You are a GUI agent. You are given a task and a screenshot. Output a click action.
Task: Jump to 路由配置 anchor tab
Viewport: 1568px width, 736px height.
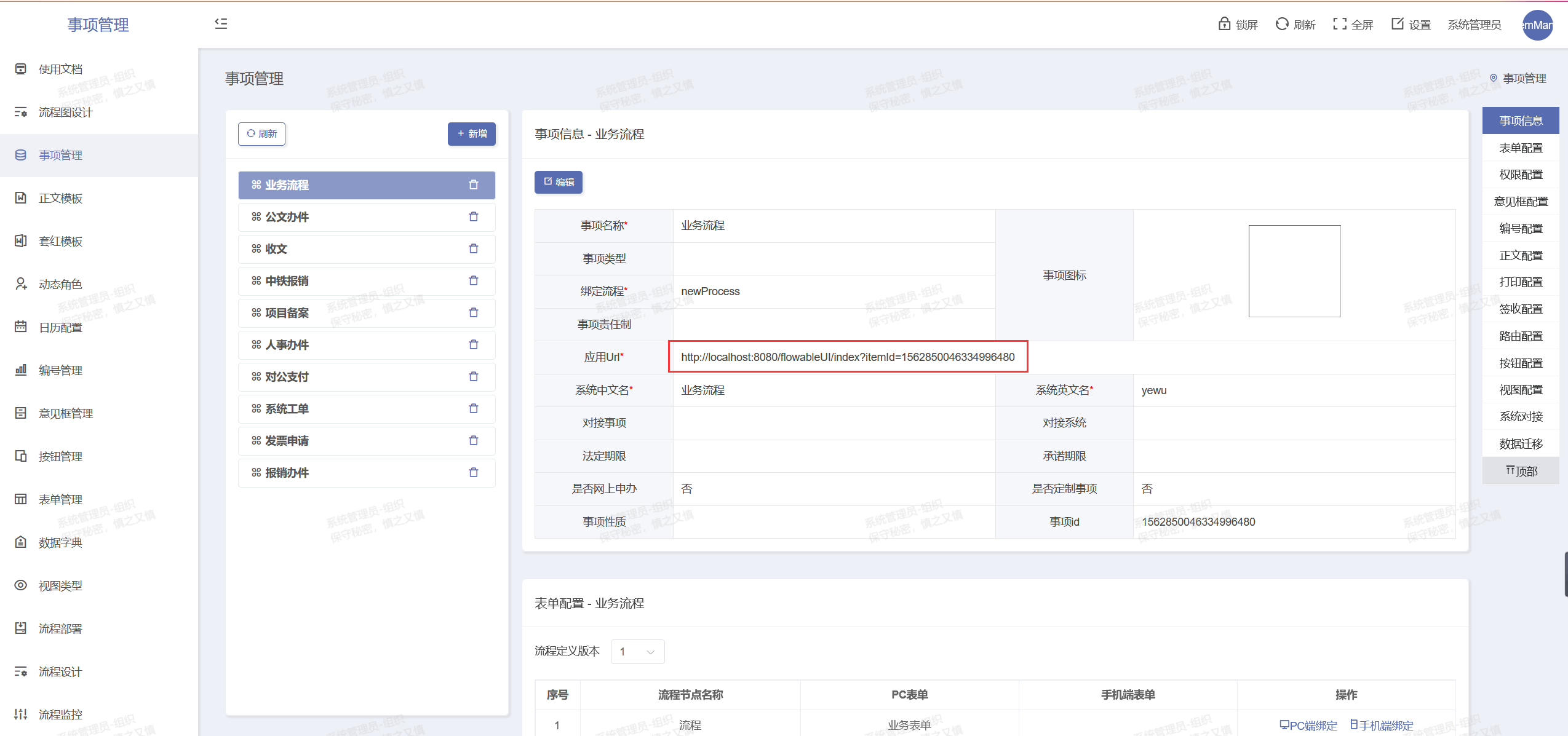coord(1521,336)
